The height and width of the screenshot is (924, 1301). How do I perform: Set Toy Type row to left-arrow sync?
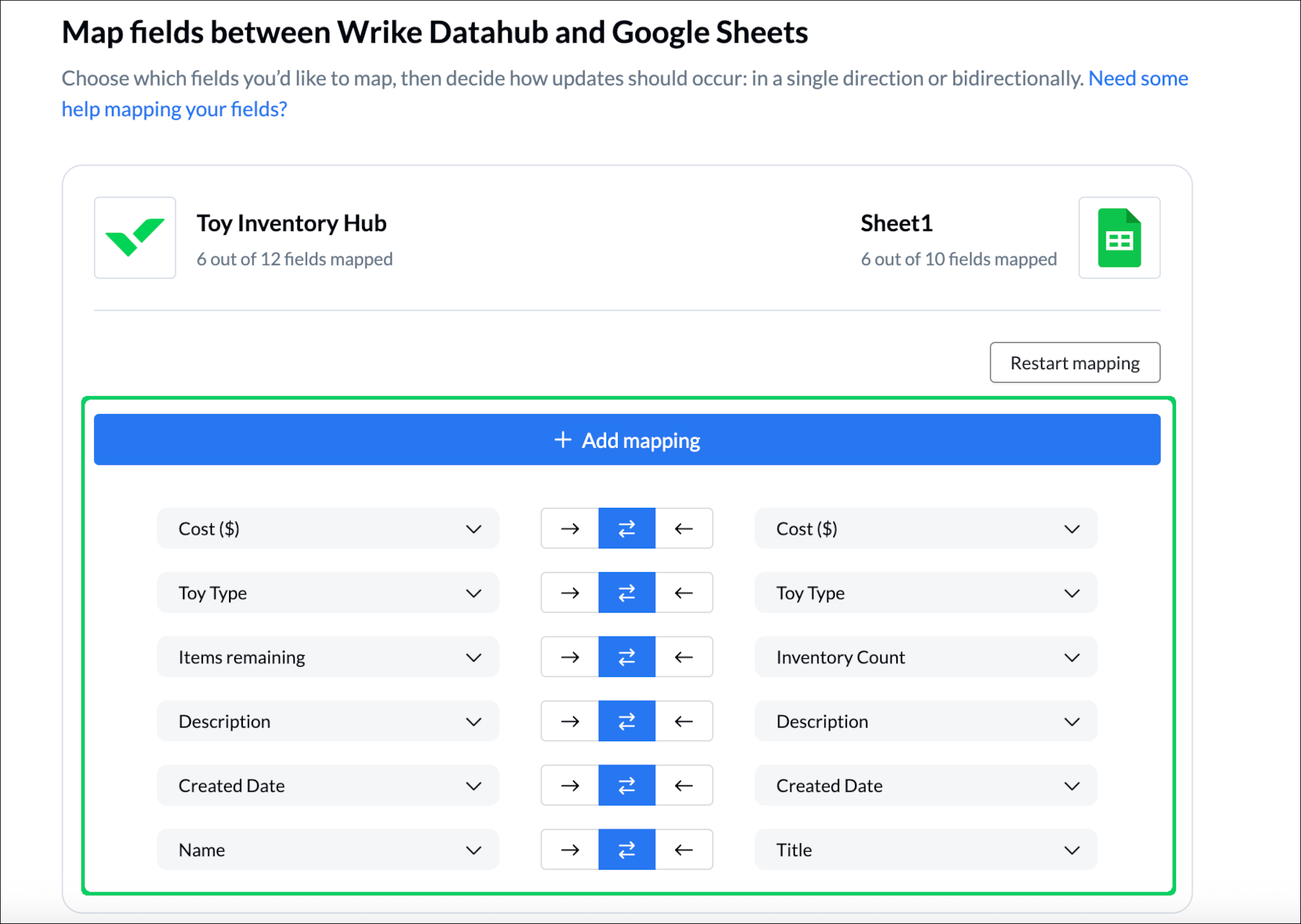684,593
